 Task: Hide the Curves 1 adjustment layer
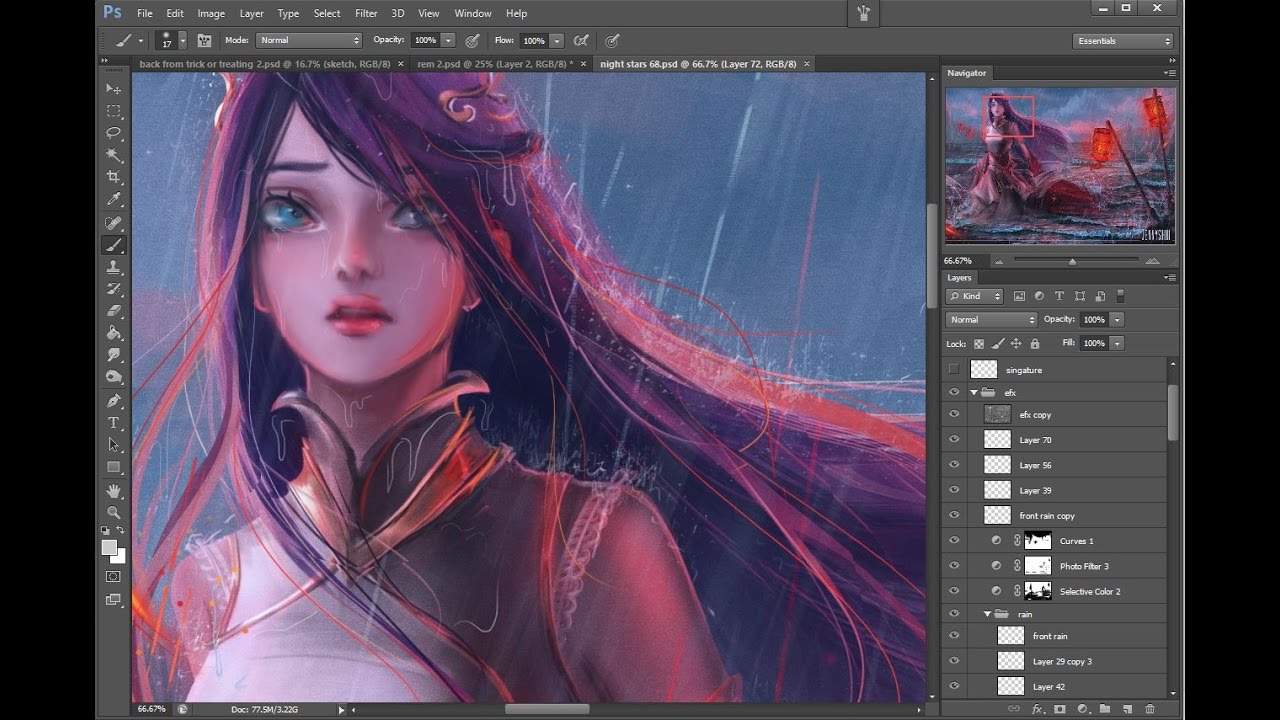coord(954,540)
